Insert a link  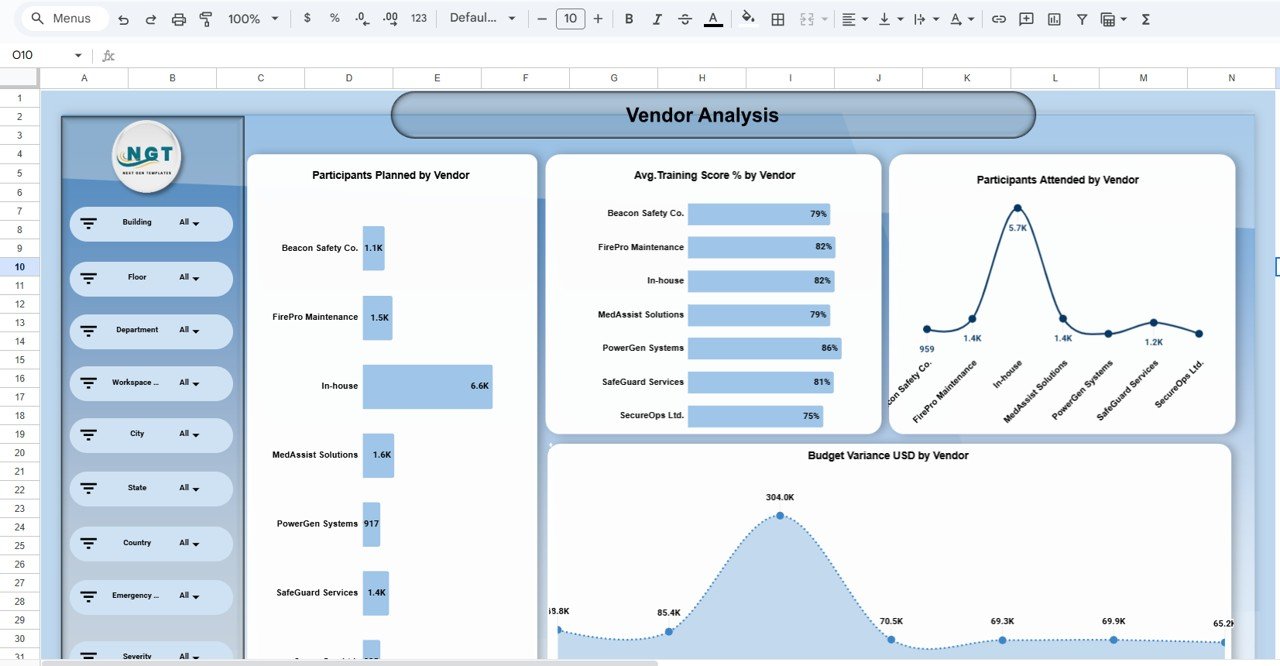pos(999,18)
